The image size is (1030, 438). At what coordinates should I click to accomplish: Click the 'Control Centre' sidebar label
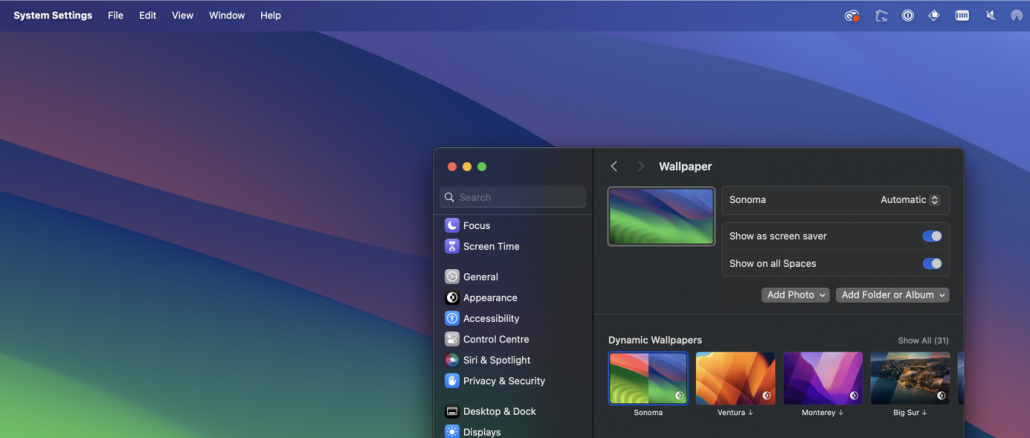[x=496, y=339]
